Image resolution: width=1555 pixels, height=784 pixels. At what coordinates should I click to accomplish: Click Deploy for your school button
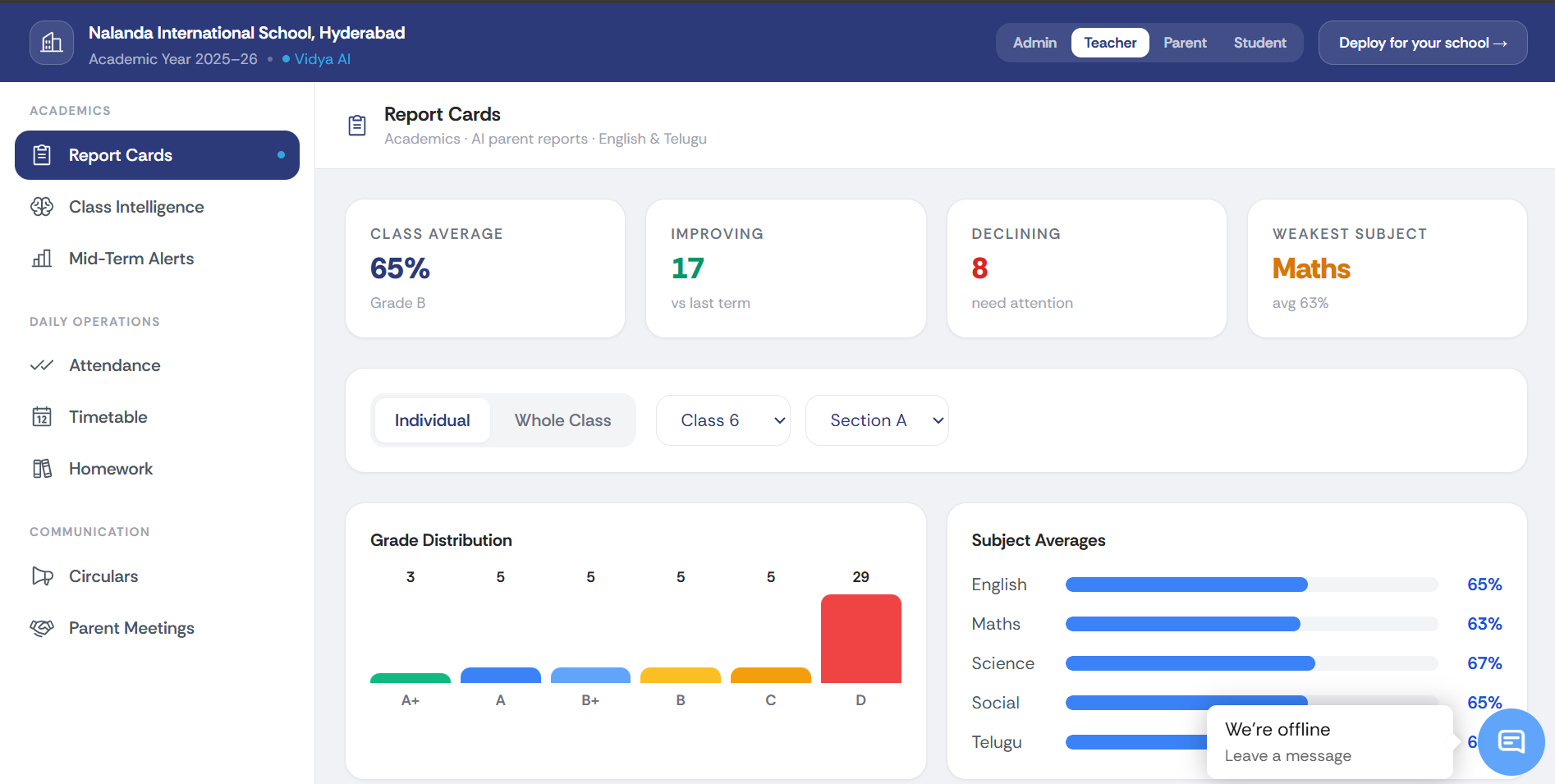pos(1423,43)
